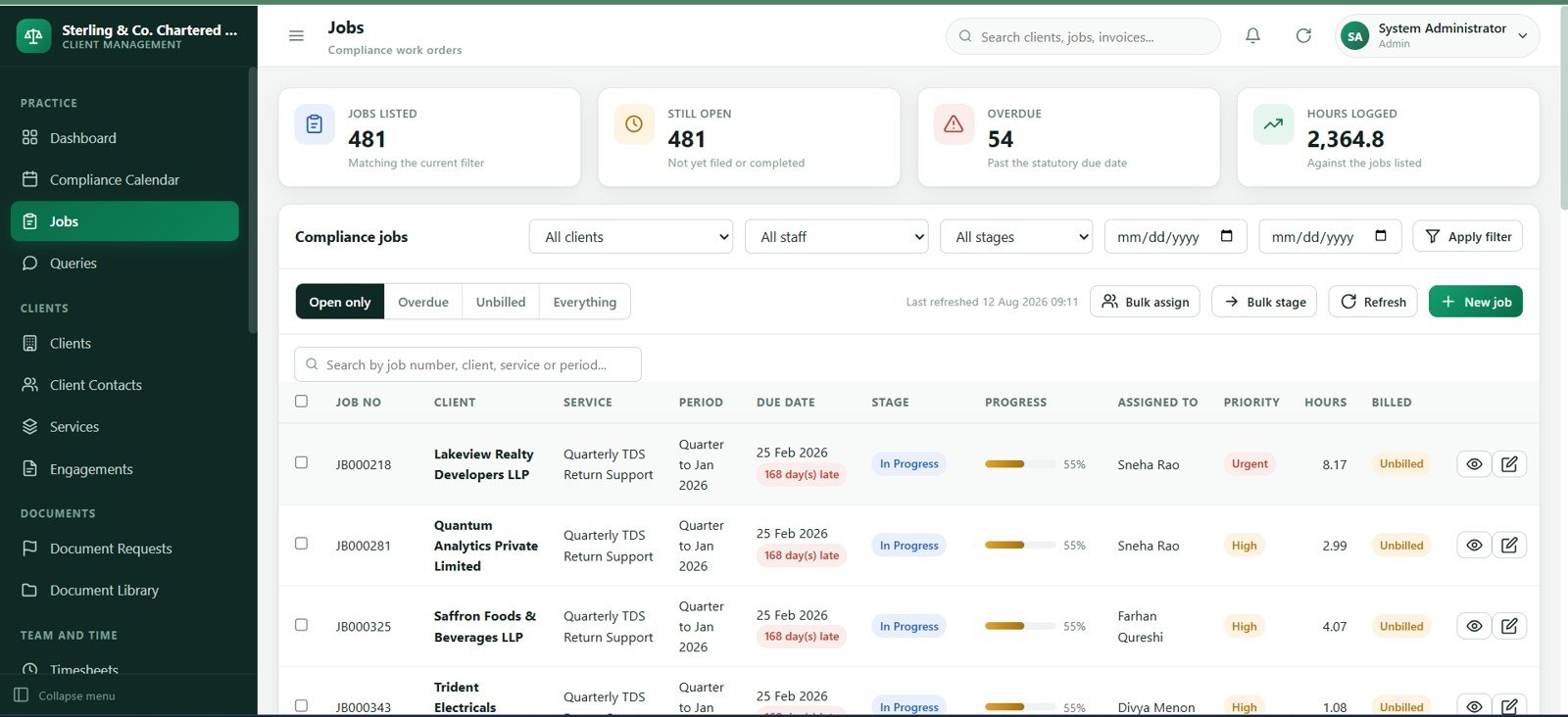1568x717 pixels.
Task: Open Document Requests in the sidebar
Action: click(124, 549)
